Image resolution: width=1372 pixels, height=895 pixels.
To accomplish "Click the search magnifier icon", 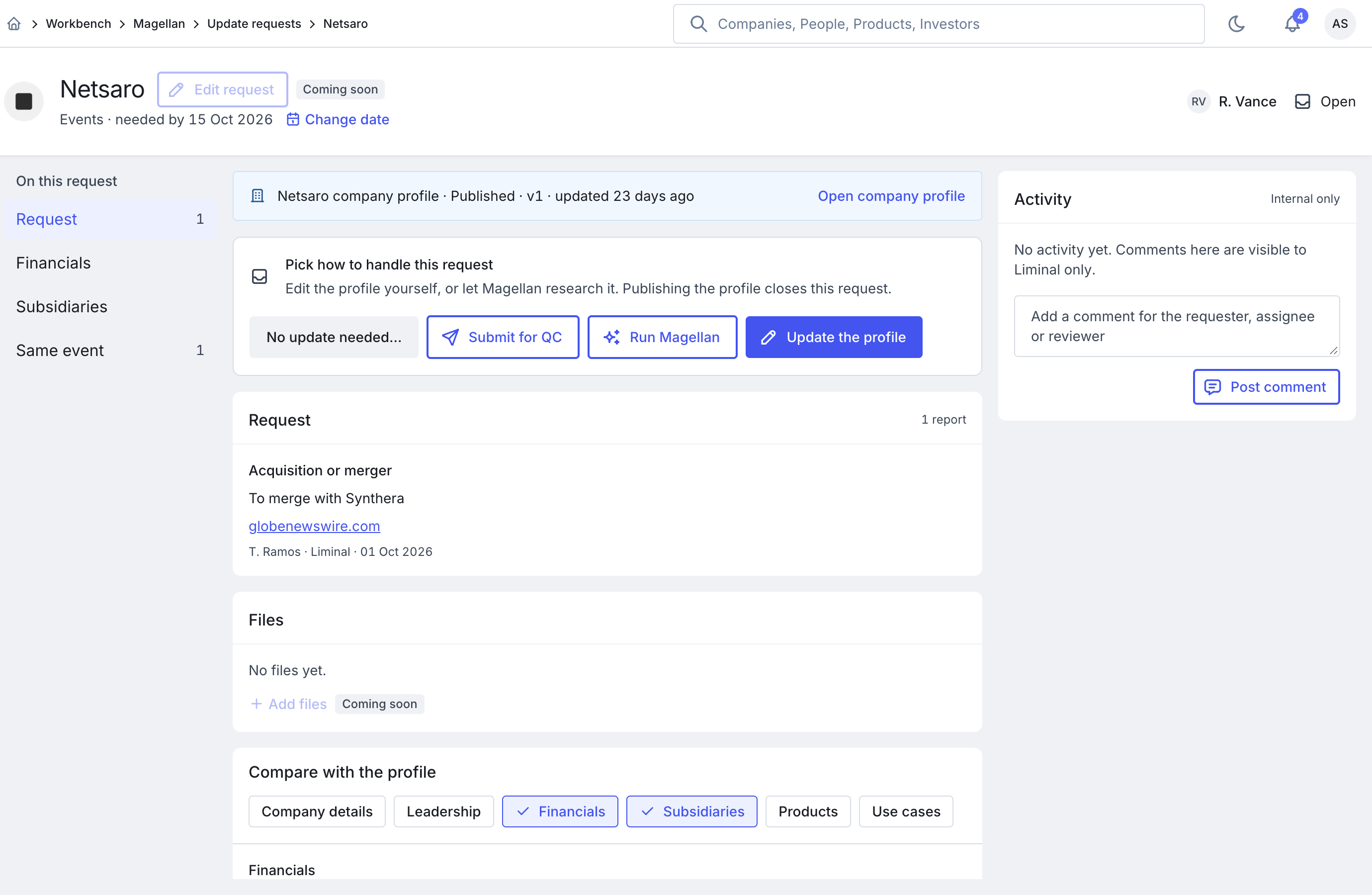I will [699, 24].
